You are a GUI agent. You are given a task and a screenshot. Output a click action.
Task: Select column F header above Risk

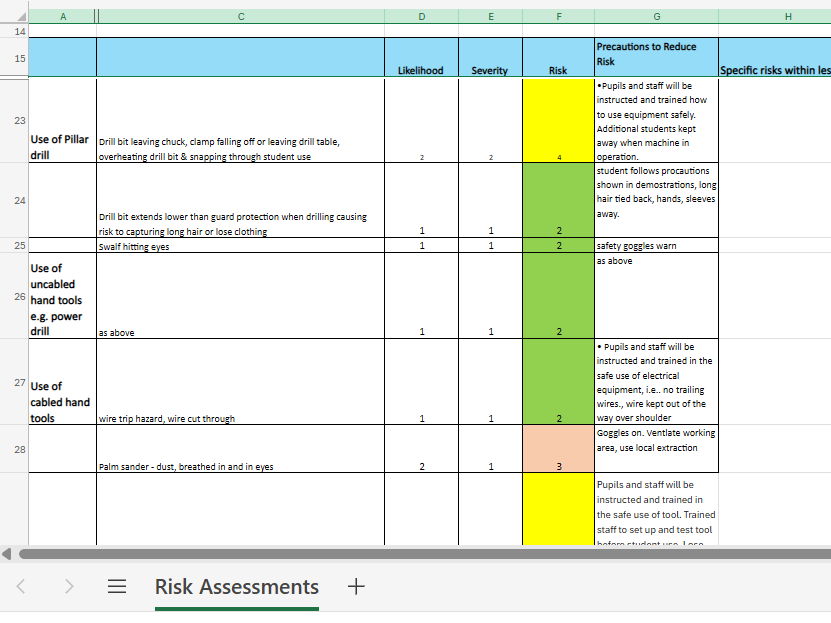558,16
